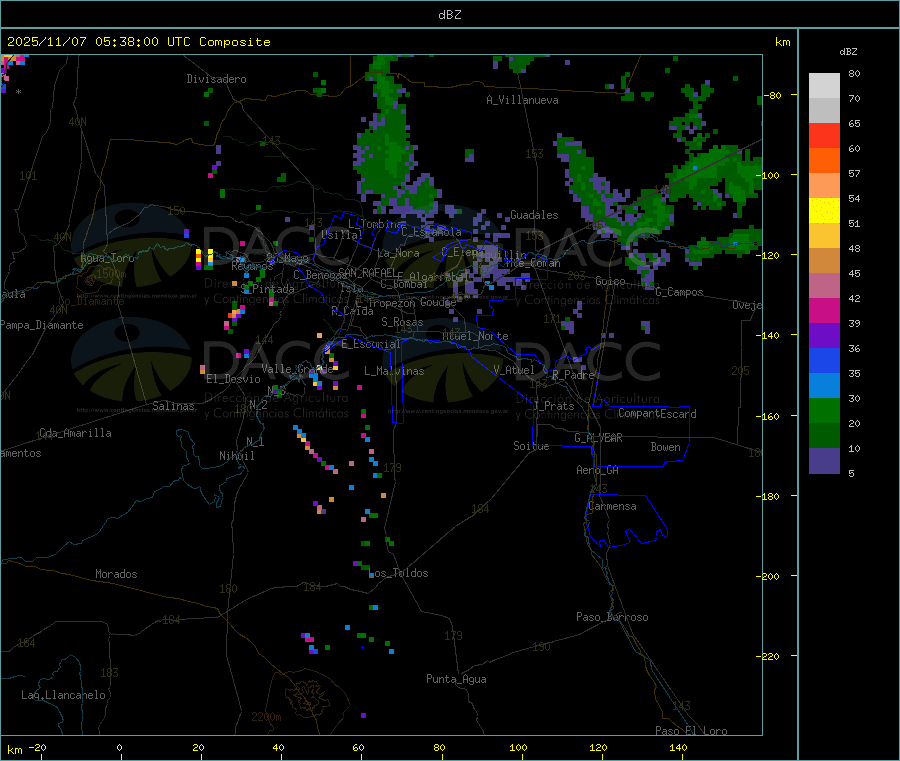The height and width of the screenshot is (761, 900).
Task: Click the Salinas place label
Action: pyautogui.click(x=173, y=406)
